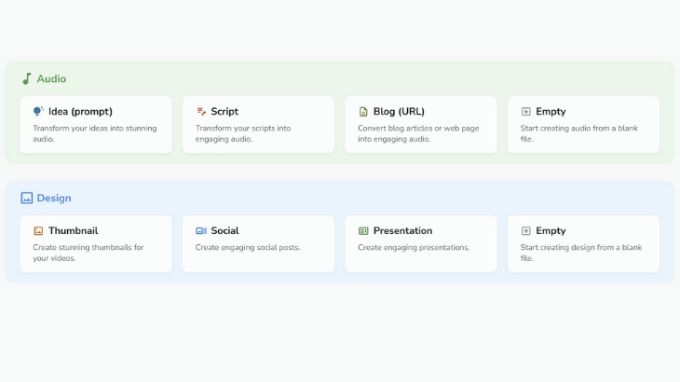This screenshot has width=680, height=382.
Task: Click the blue Social post icon
Action: tap(201, 231)
